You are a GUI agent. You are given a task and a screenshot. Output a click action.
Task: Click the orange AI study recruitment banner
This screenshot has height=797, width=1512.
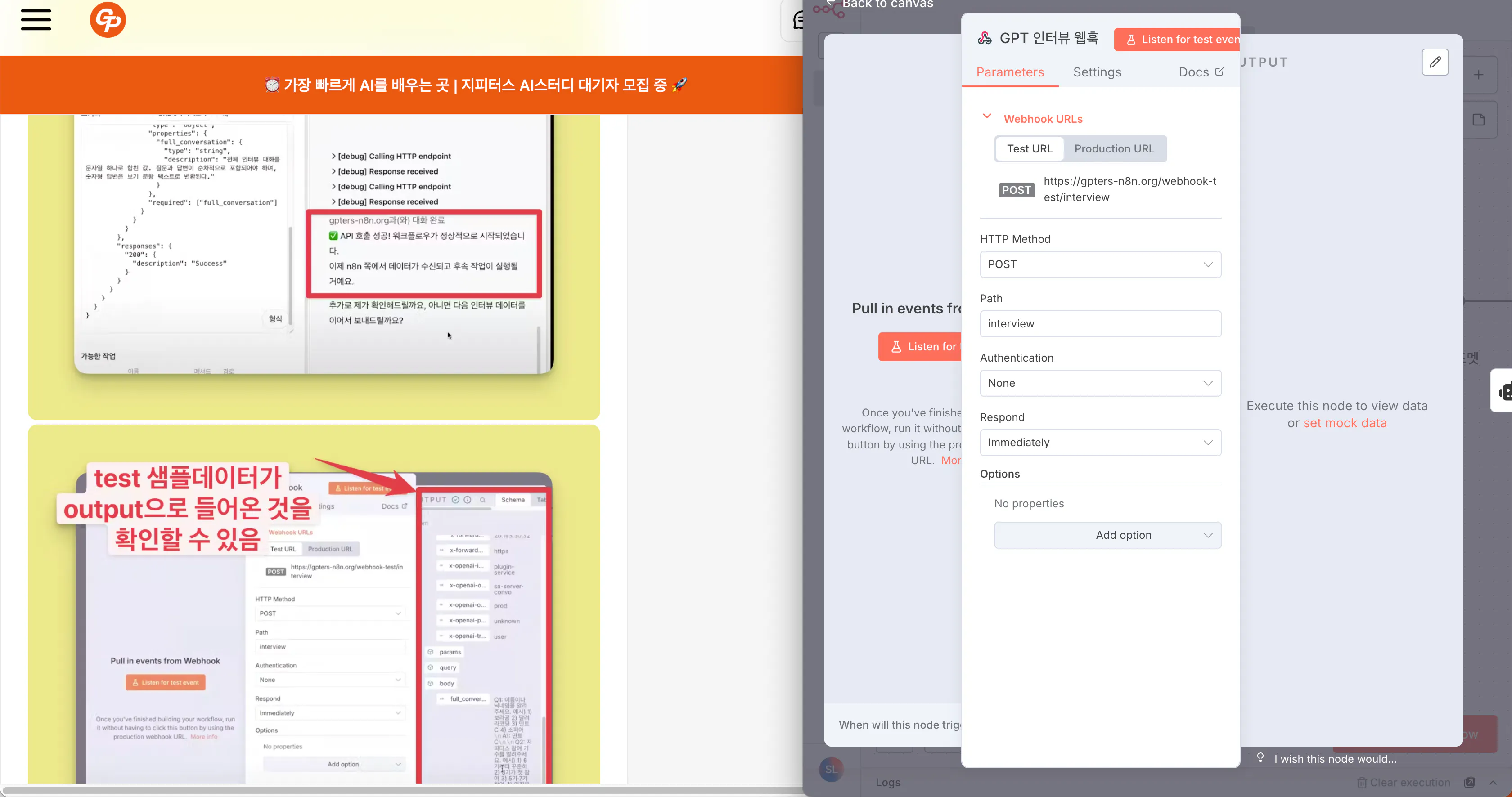(401, 85)
